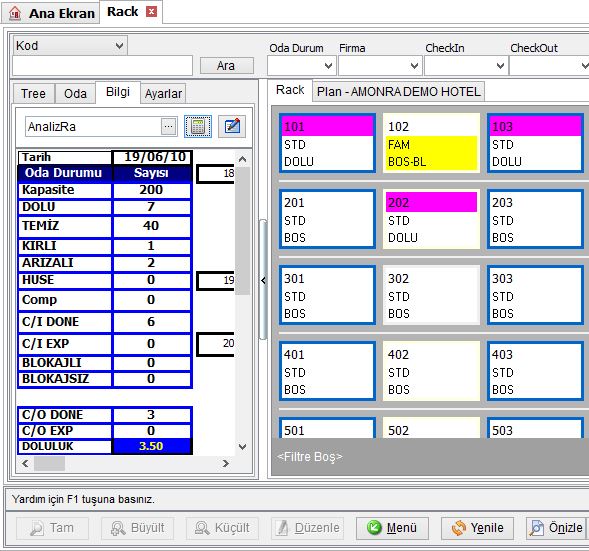
Task: Select room 202 DOLU card
Action: [x=431, y=219]
